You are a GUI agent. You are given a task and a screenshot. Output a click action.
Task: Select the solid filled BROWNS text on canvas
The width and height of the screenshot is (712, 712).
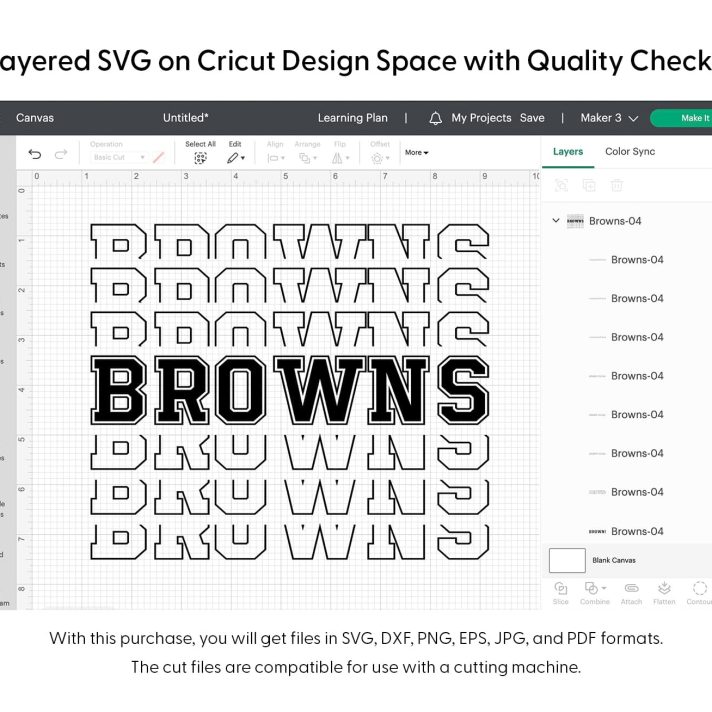coord(290,390)
